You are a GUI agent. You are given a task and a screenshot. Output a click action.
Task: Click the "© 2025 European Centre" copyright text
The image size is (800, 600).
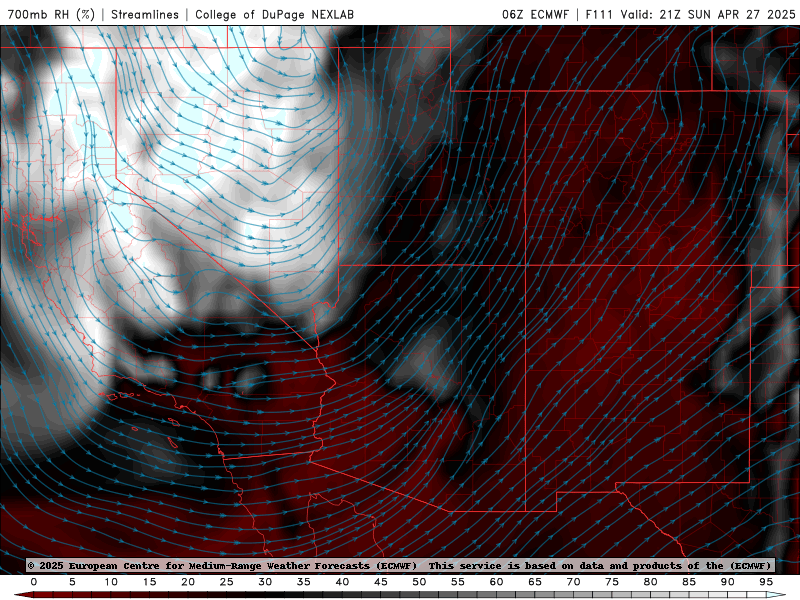pos(94,565)
